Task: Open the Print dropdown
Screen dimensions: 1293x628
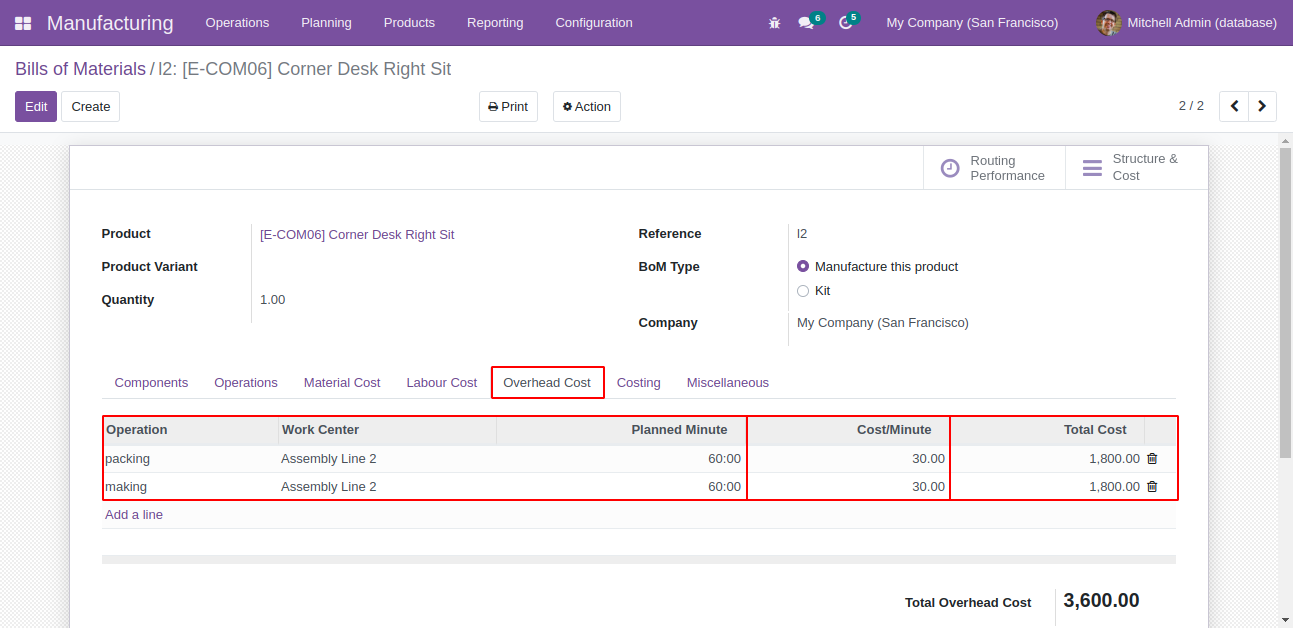Action: (x=508, y=107)
